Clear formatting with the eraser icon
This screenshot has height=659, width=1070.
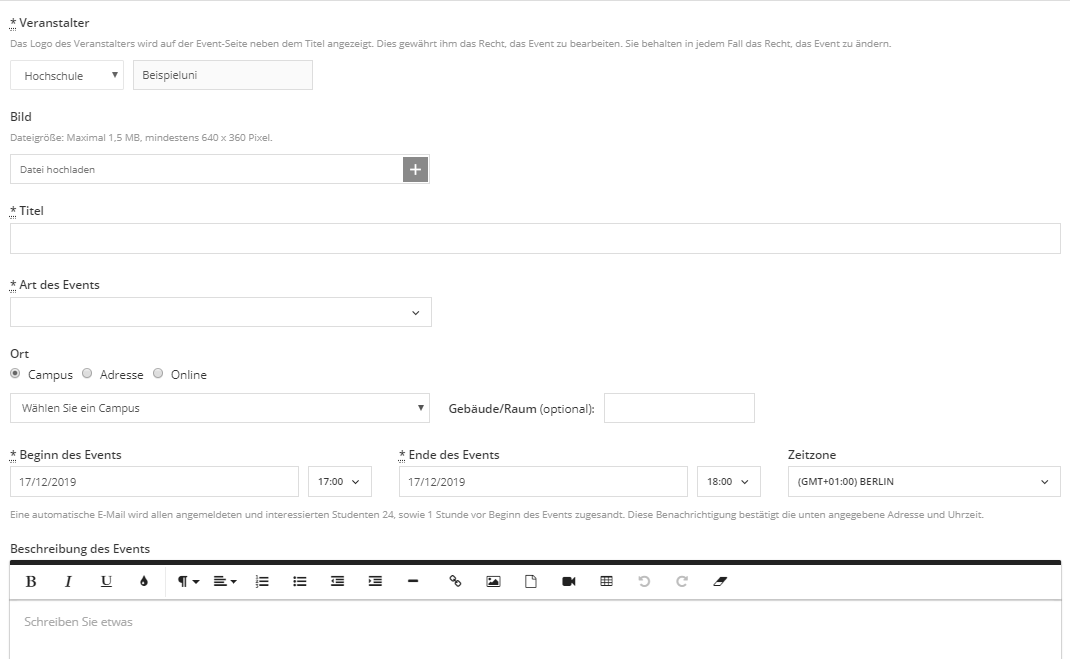pyautogui.click(x=720, y=581)
